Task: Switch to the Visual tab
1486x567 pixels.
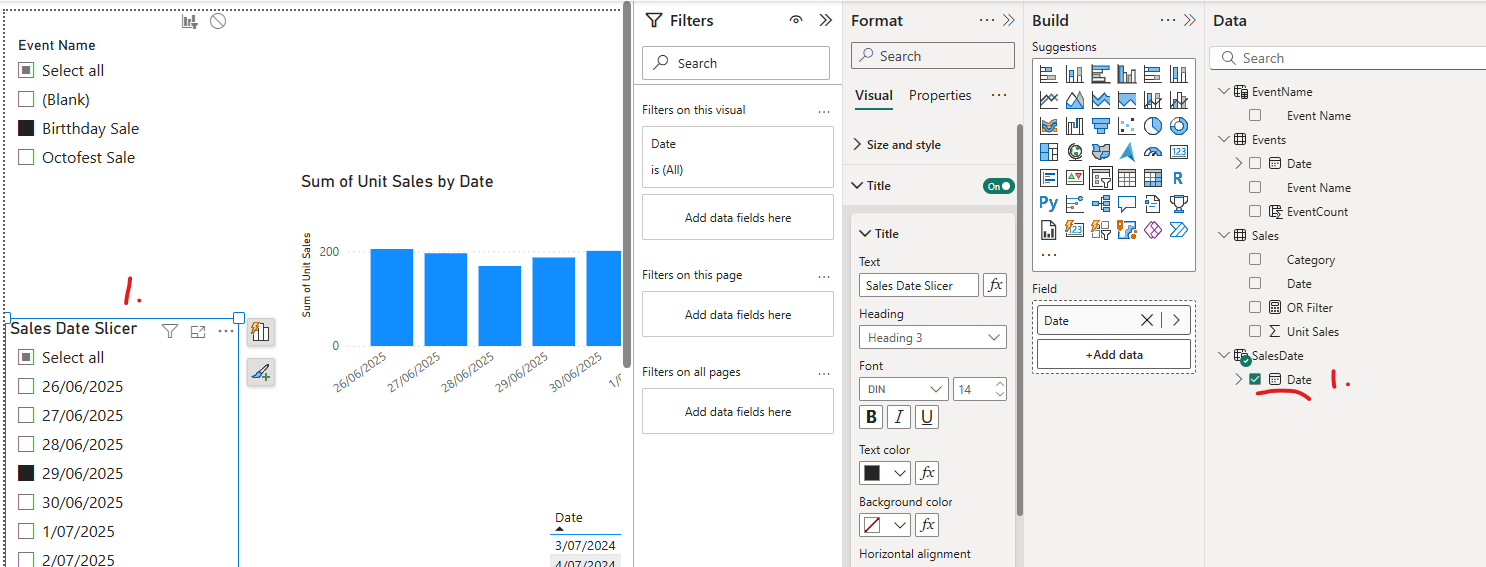Action: (874, 95)
